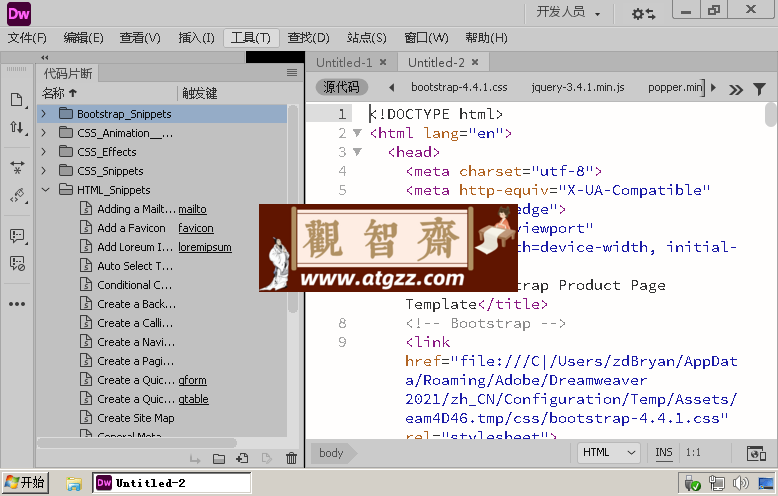
Task: Switch to the Untitled-1 tab
Action: click(x=344, y=62)
